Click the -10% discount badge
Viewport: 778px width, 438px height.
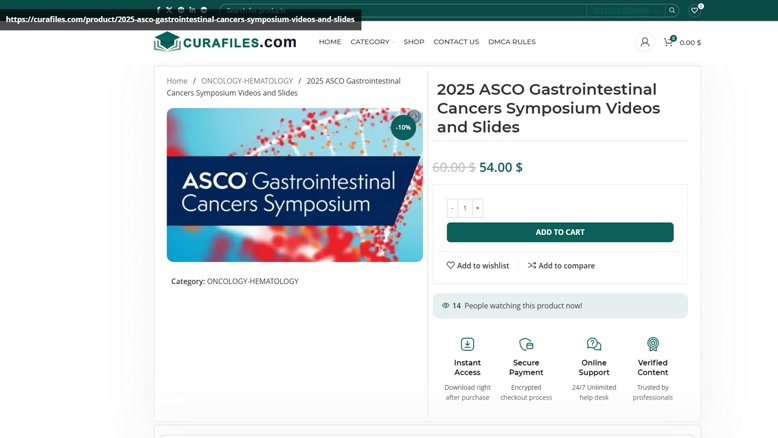coord(403,127)
